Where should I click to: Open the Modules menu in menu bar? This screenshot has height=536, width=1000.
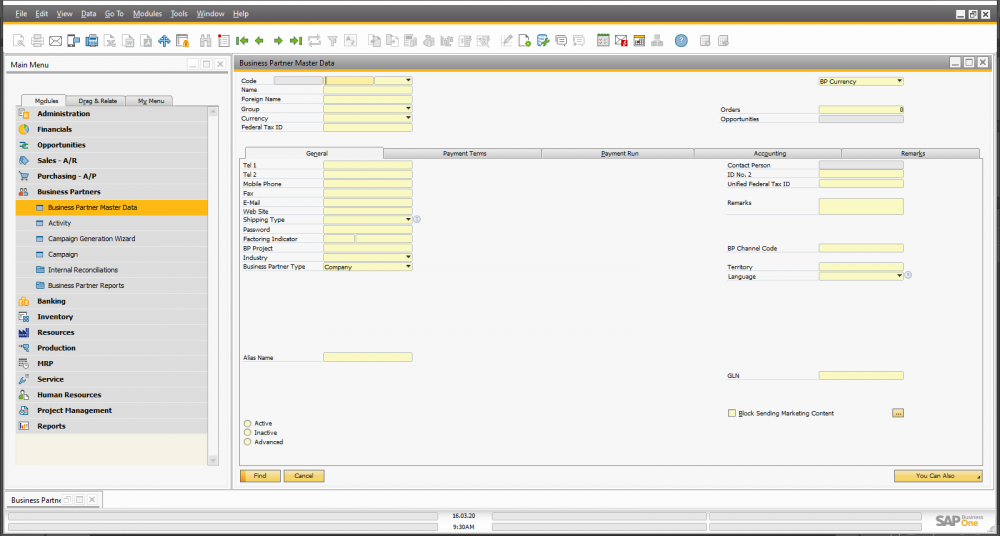pos(147,14)
